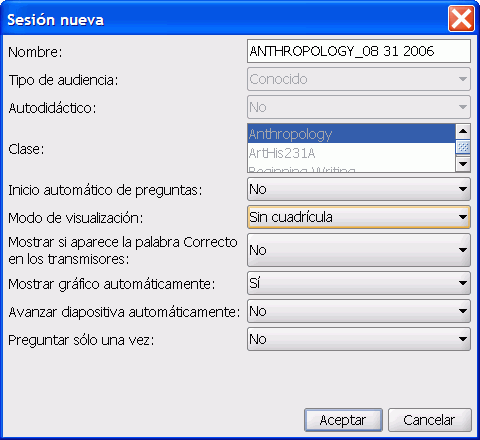Click the Nombre session name field

[x=359, y=51]
